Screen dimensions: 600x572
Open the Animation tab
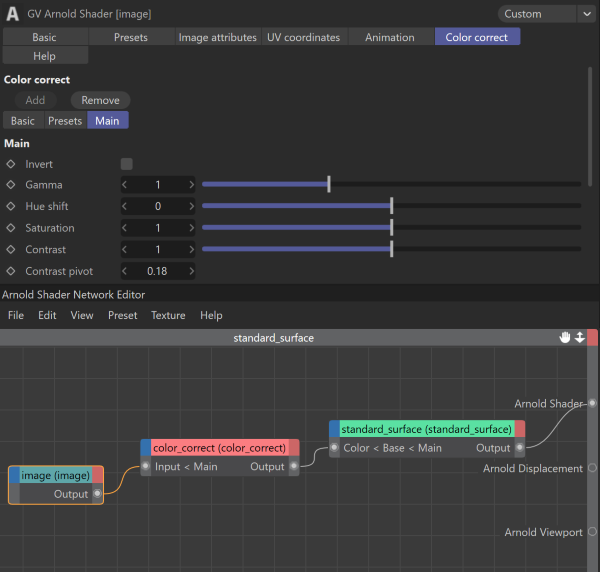pos(390,37)
